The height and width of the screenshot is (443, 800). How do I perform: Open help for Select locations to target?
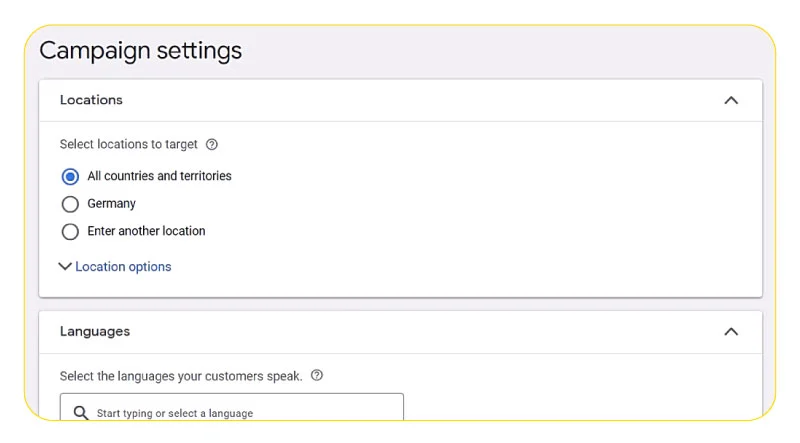click(212, 144)
